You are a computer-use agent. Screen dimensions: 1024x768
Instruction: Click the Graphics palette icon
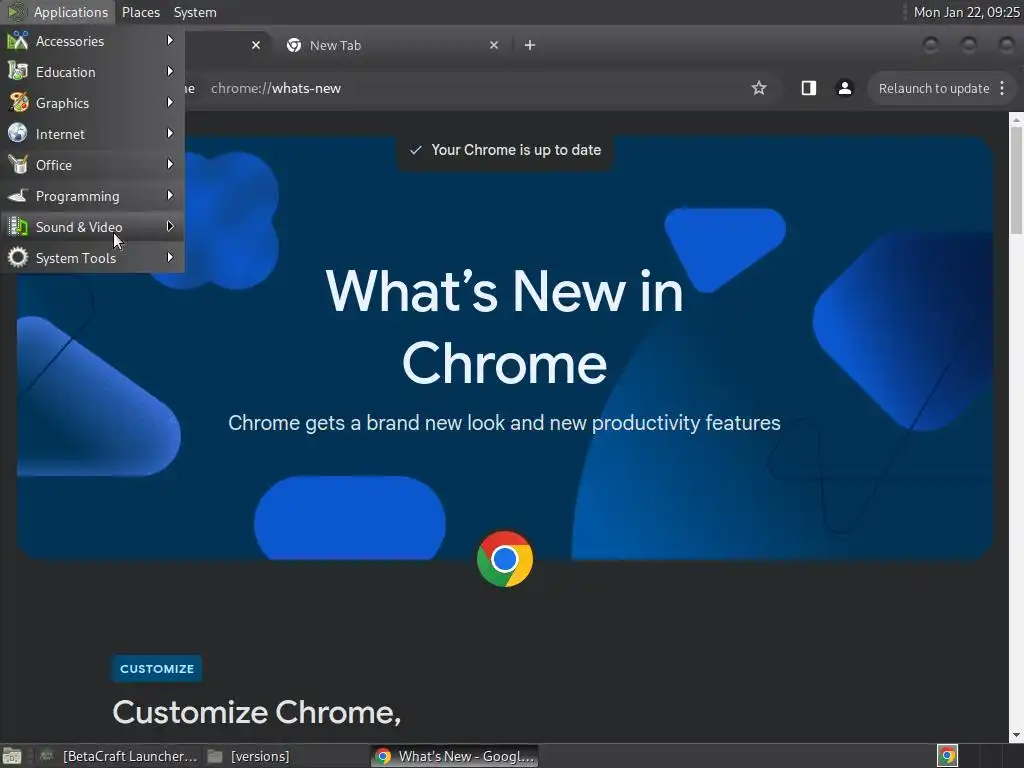tap(18, 103)
